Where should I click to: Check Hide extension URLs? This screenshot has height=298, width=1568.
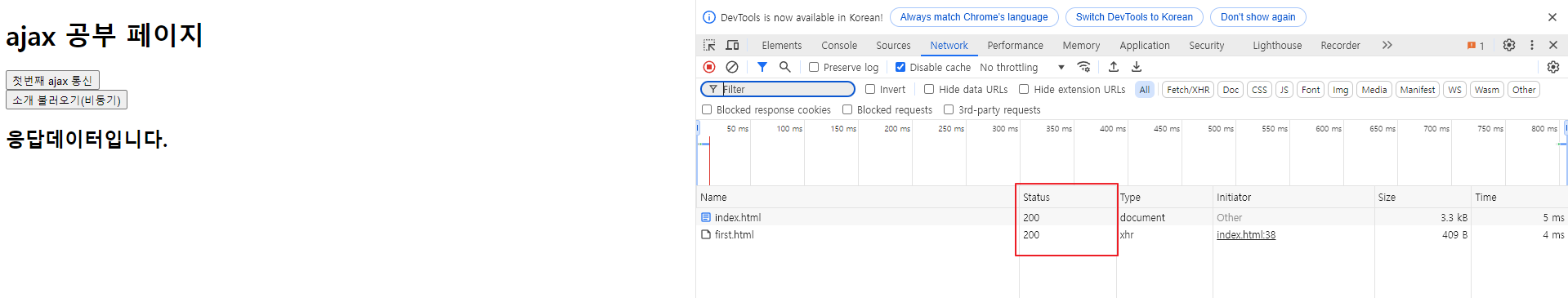[1024, 89]
